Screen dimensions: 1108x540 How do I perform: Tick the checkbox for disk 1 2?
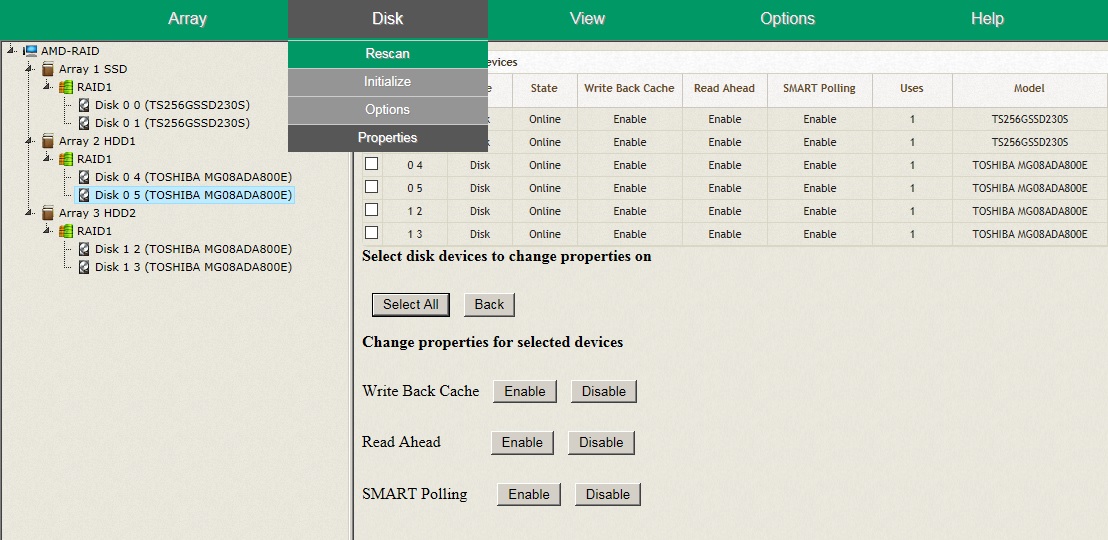pos(371,210)
